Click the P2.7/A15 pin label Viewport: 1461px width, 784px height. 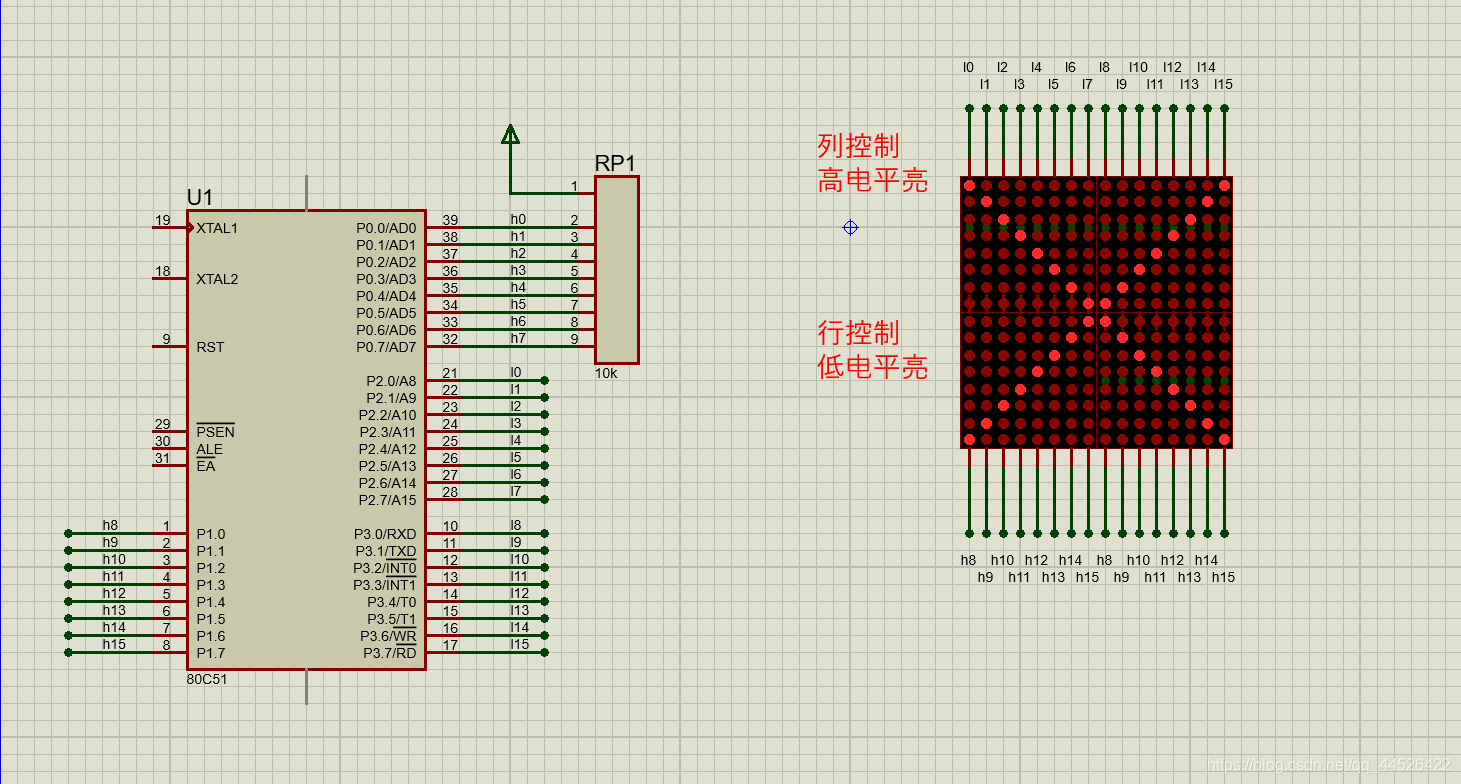388,500
